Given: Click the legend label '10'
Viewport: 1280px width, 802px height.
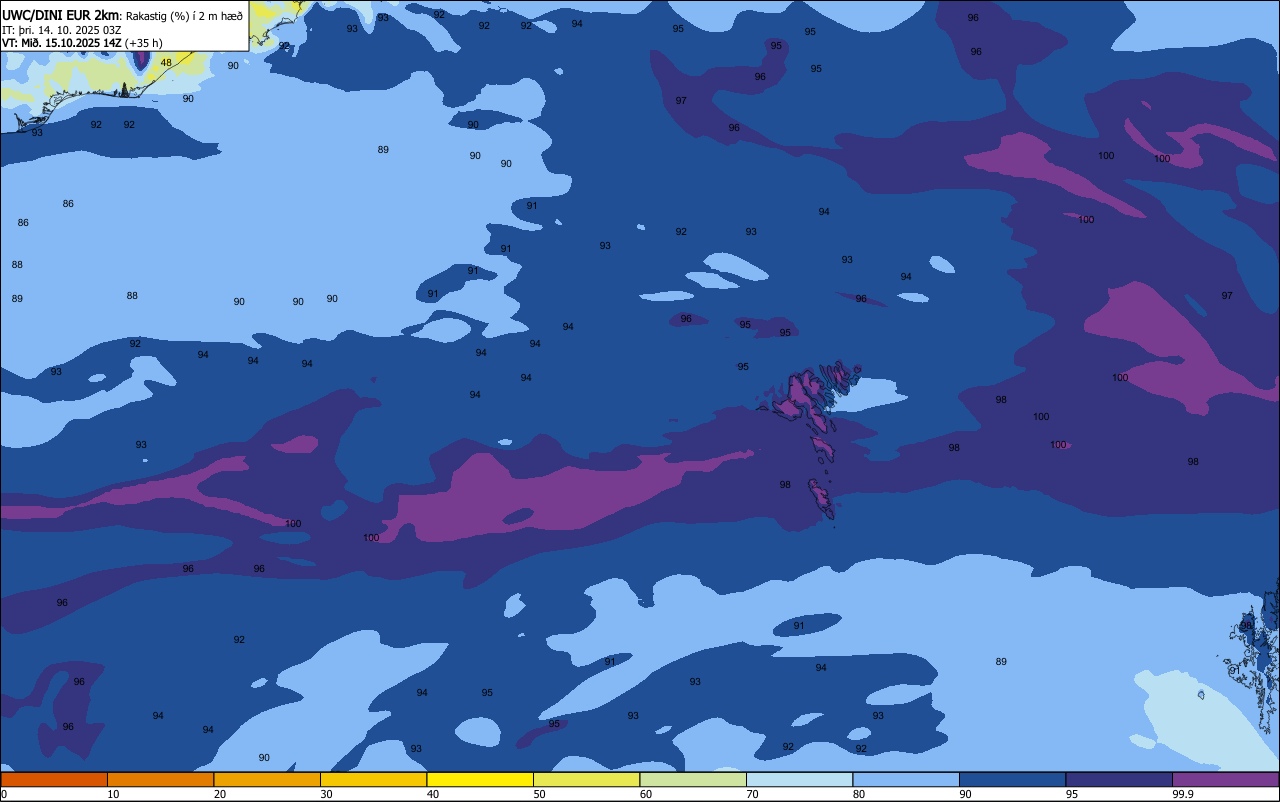Looking at the screenshot, I should (x=113, y=794).
